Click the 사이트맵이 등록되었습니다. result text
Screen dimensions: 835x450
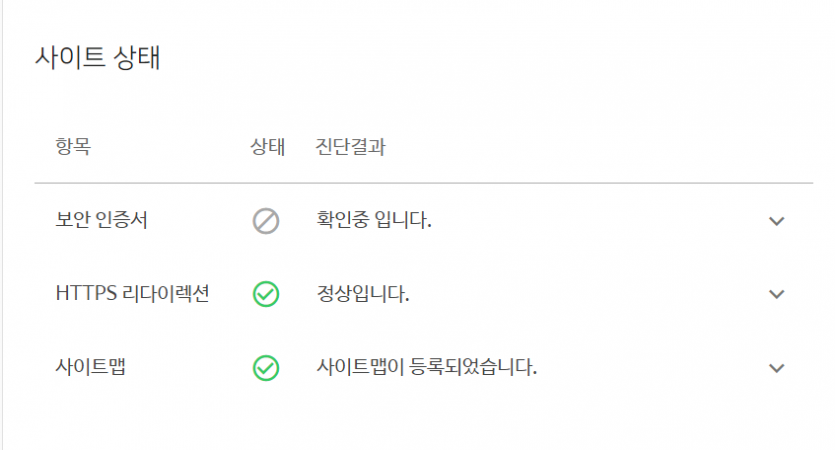point(427,367)
